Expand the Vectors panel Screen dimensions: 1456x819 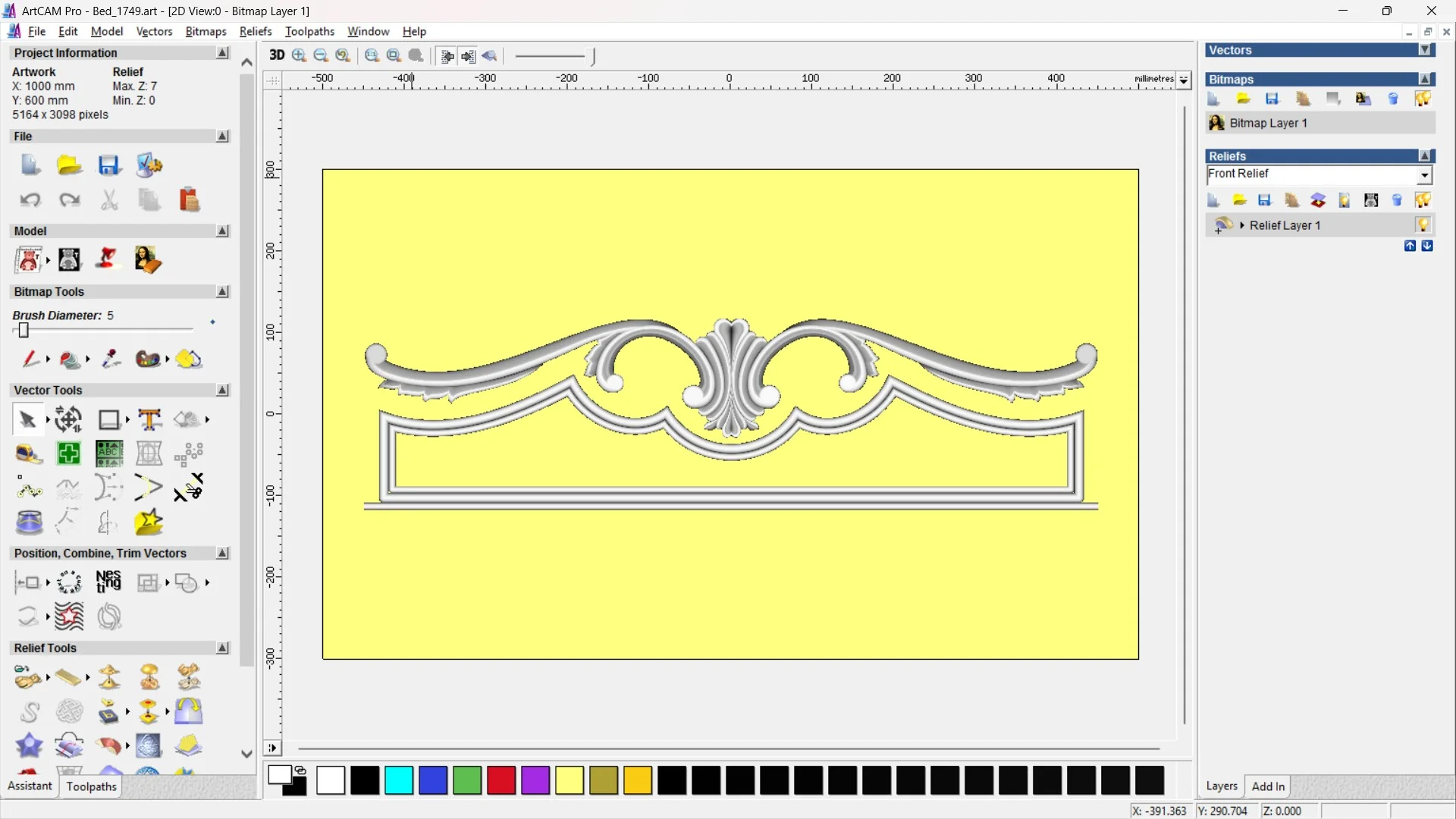1425,50
